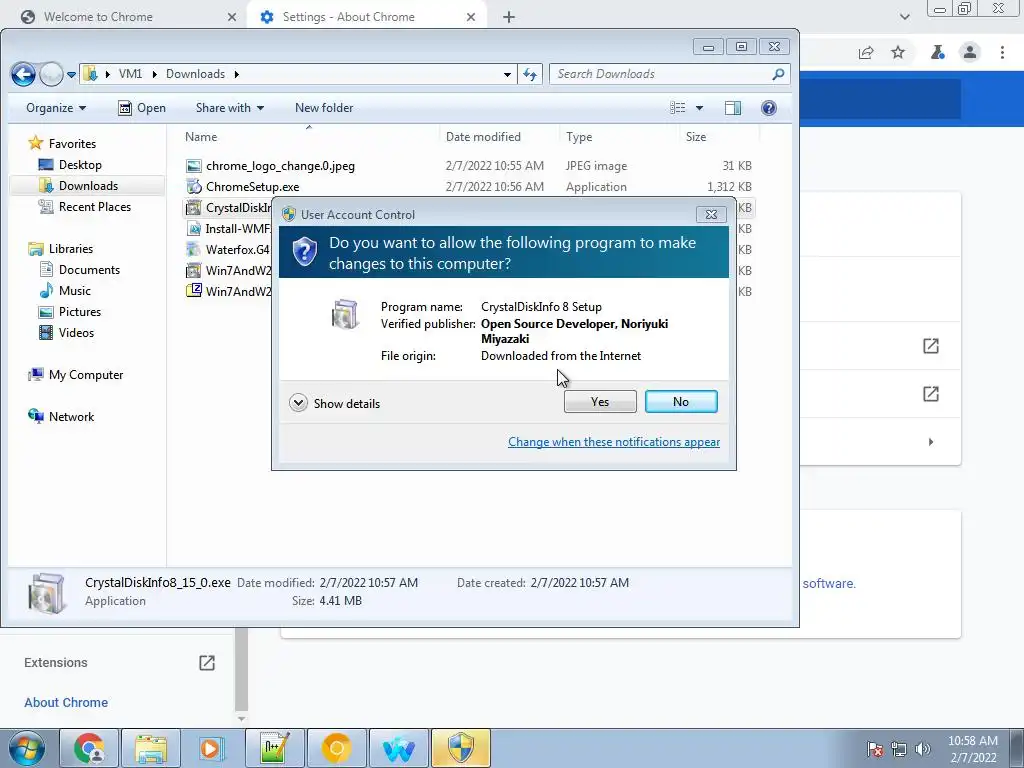Select chrome_logo_change.0.jpeg file
Screen dimensions: 1024x768
tap(280, 166)
